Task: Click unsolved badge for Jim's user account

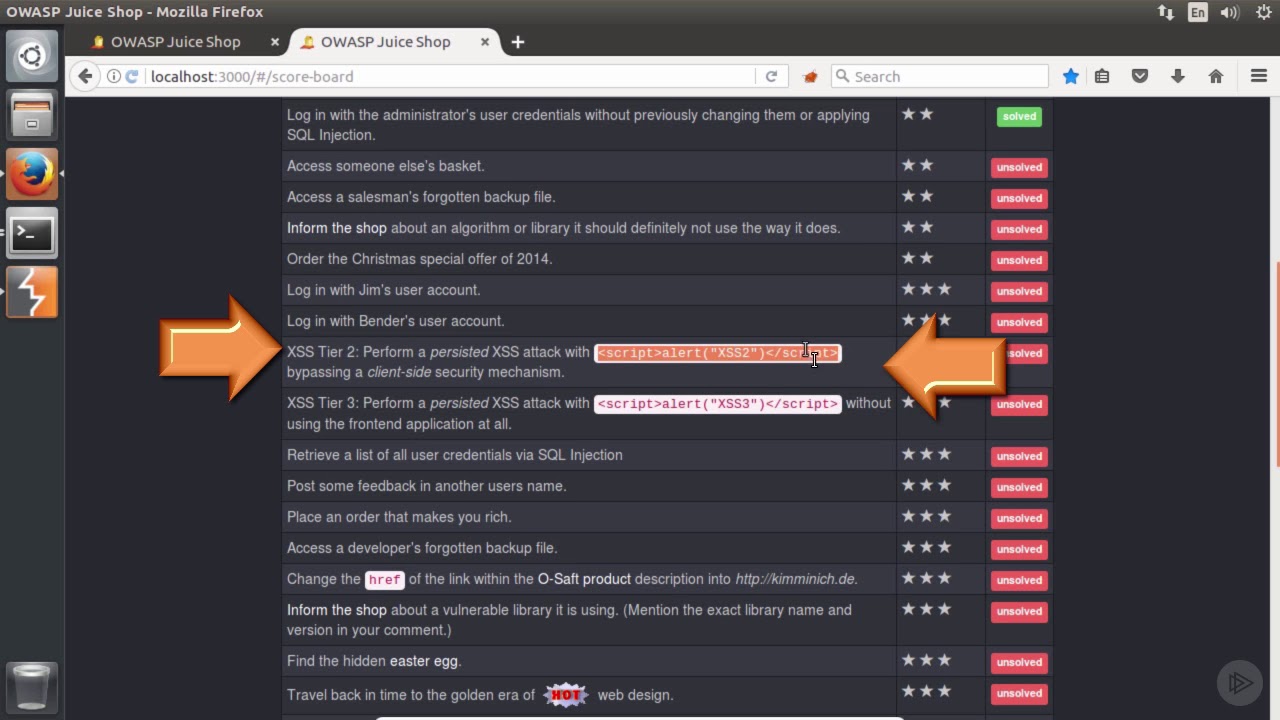Action: (x=1019, y=291)
